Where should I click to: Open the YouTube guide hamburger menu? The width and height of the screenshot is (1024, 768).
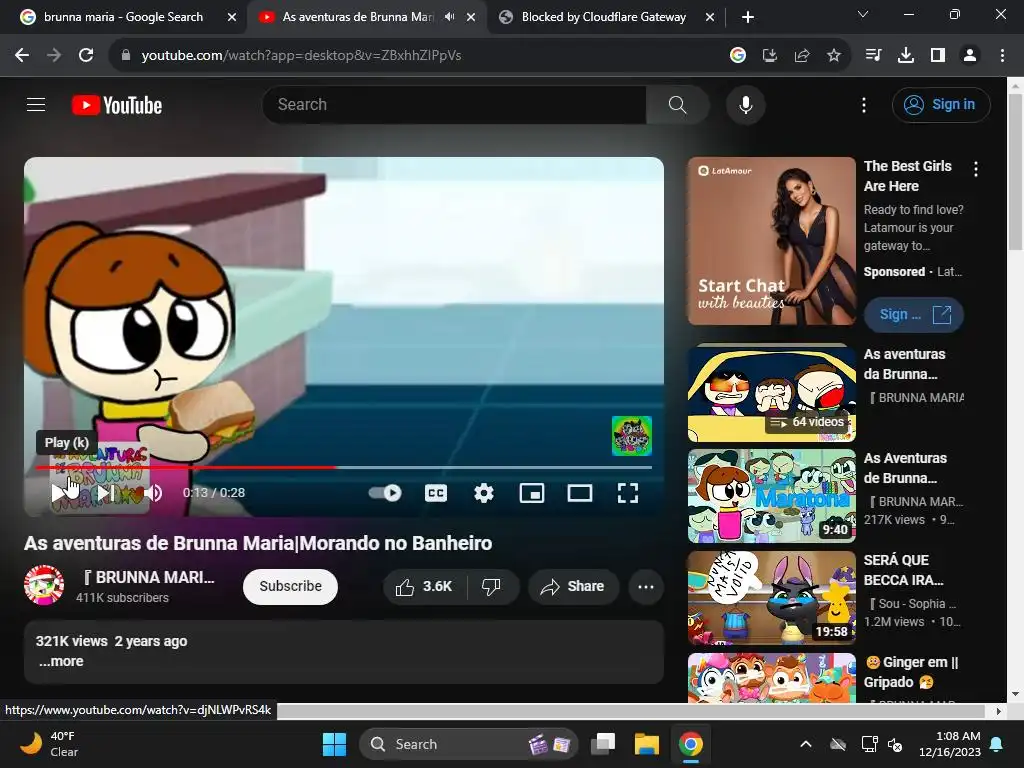36,104
